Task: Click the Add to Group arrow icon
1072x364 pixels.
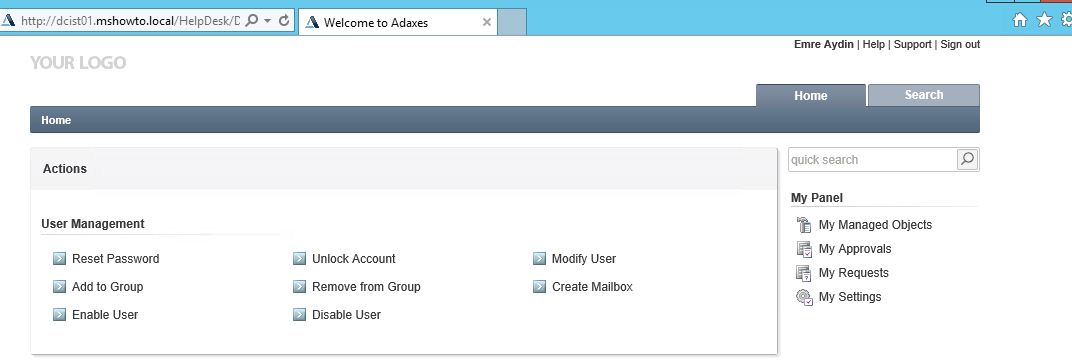Action: tap(59, 287)
